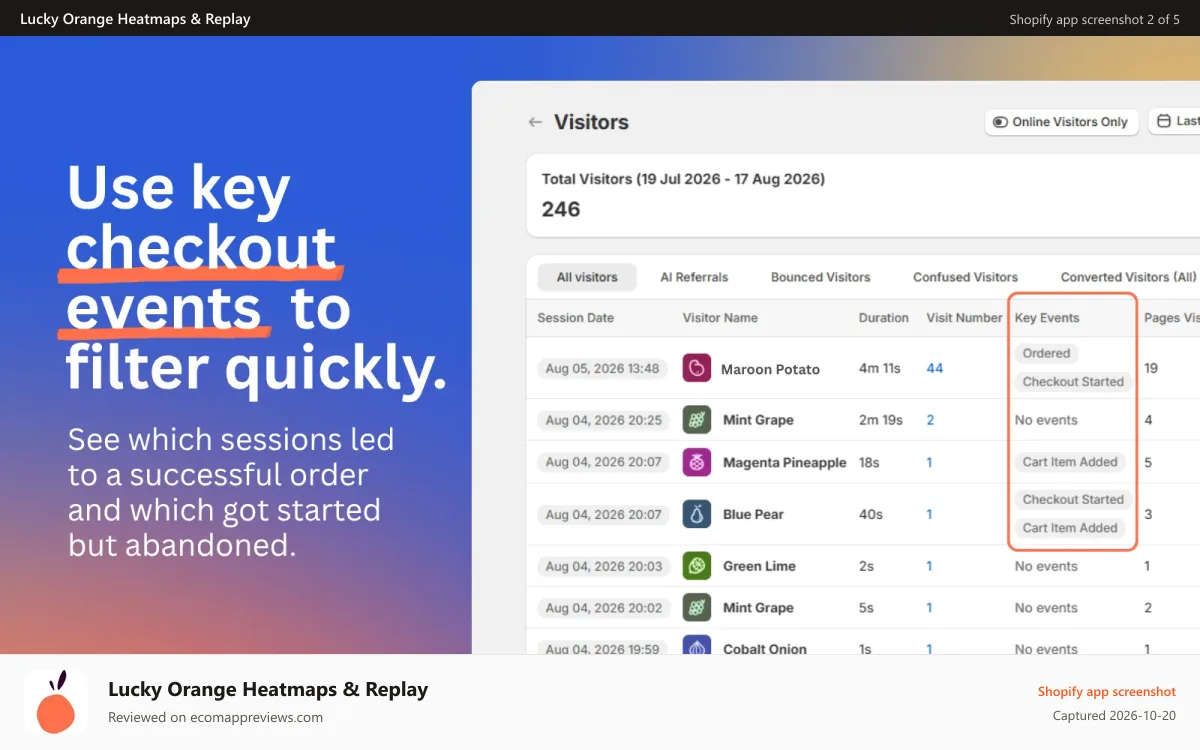Viewport: 1200px width, 750px height.
Task: Click Magenta Pineapple's Cart Item Added badge
Action: [1070, 462]
